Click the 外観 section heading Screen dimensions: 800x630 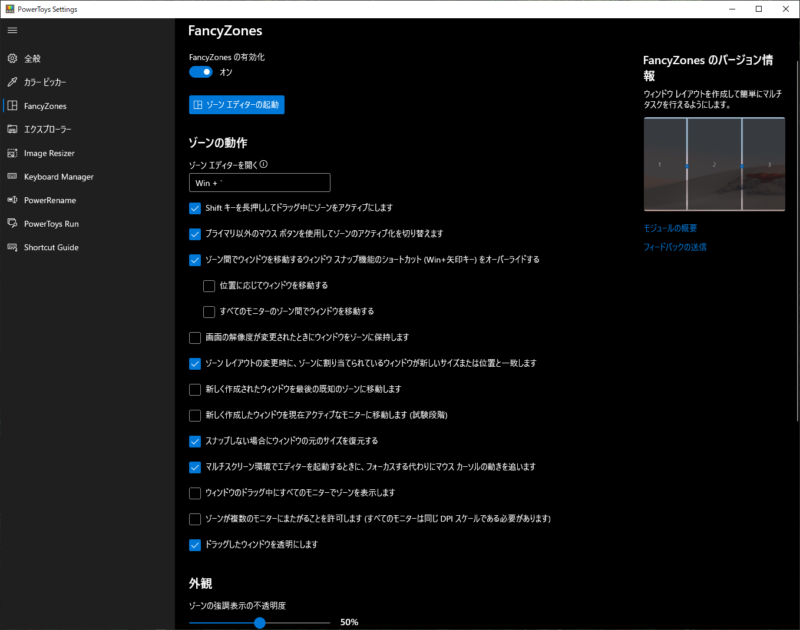201,584
